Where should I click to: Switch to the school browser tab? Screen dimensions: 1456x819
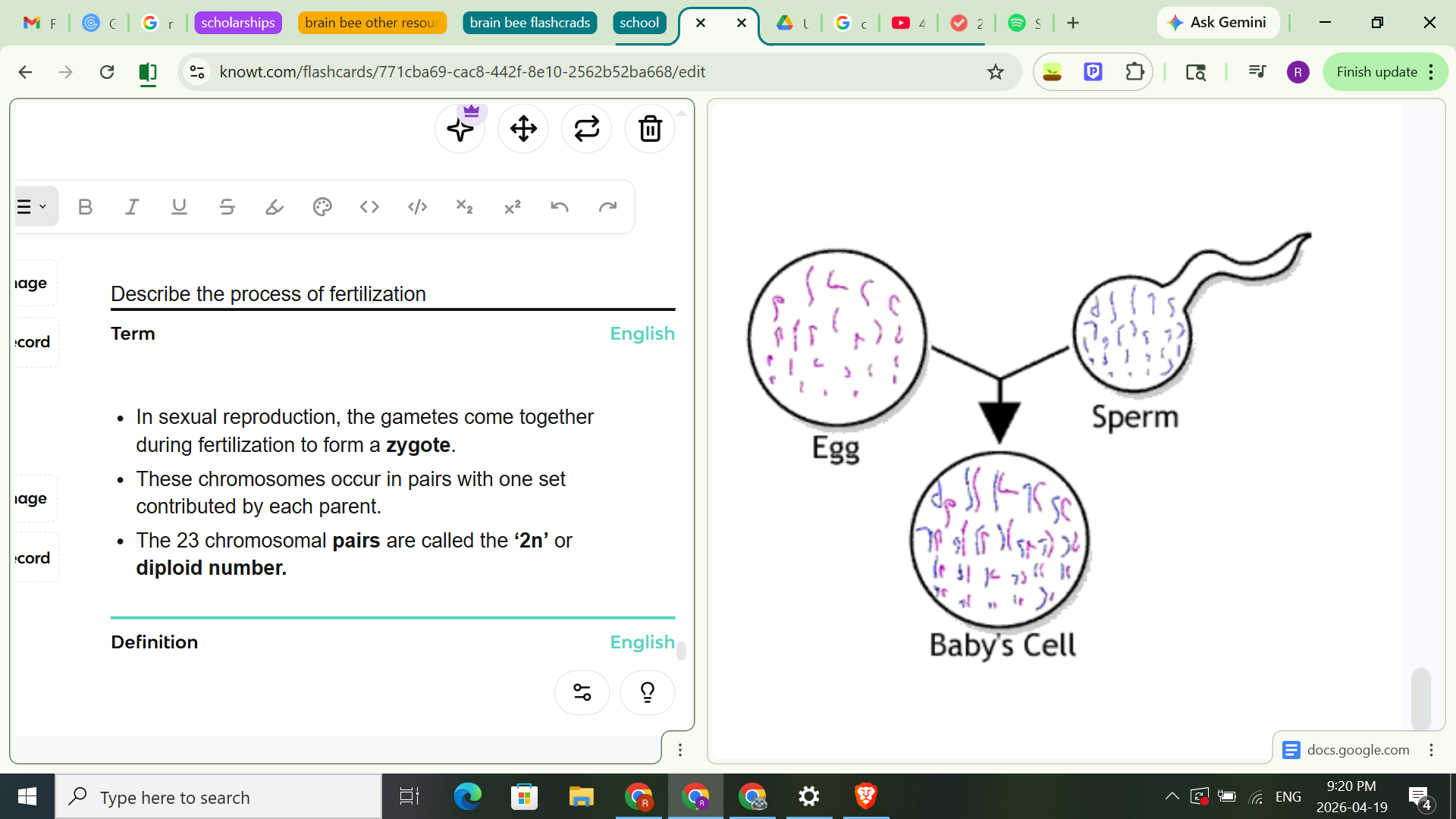pyautogui.click(x=639, y=23)
